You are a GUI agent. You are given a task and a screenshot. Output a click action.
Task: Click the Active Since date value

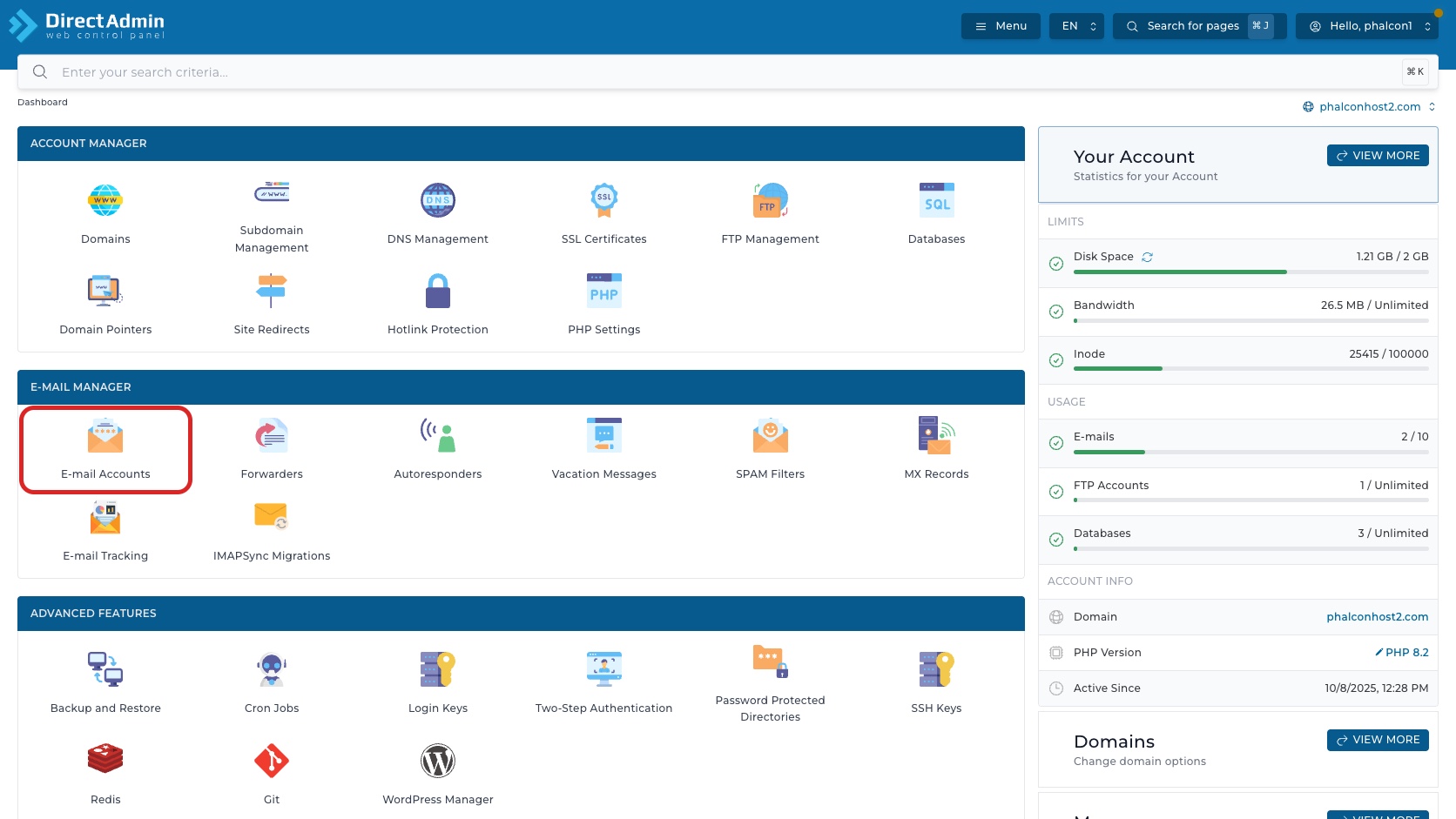pyautogui.click(x=1377, y=688)
